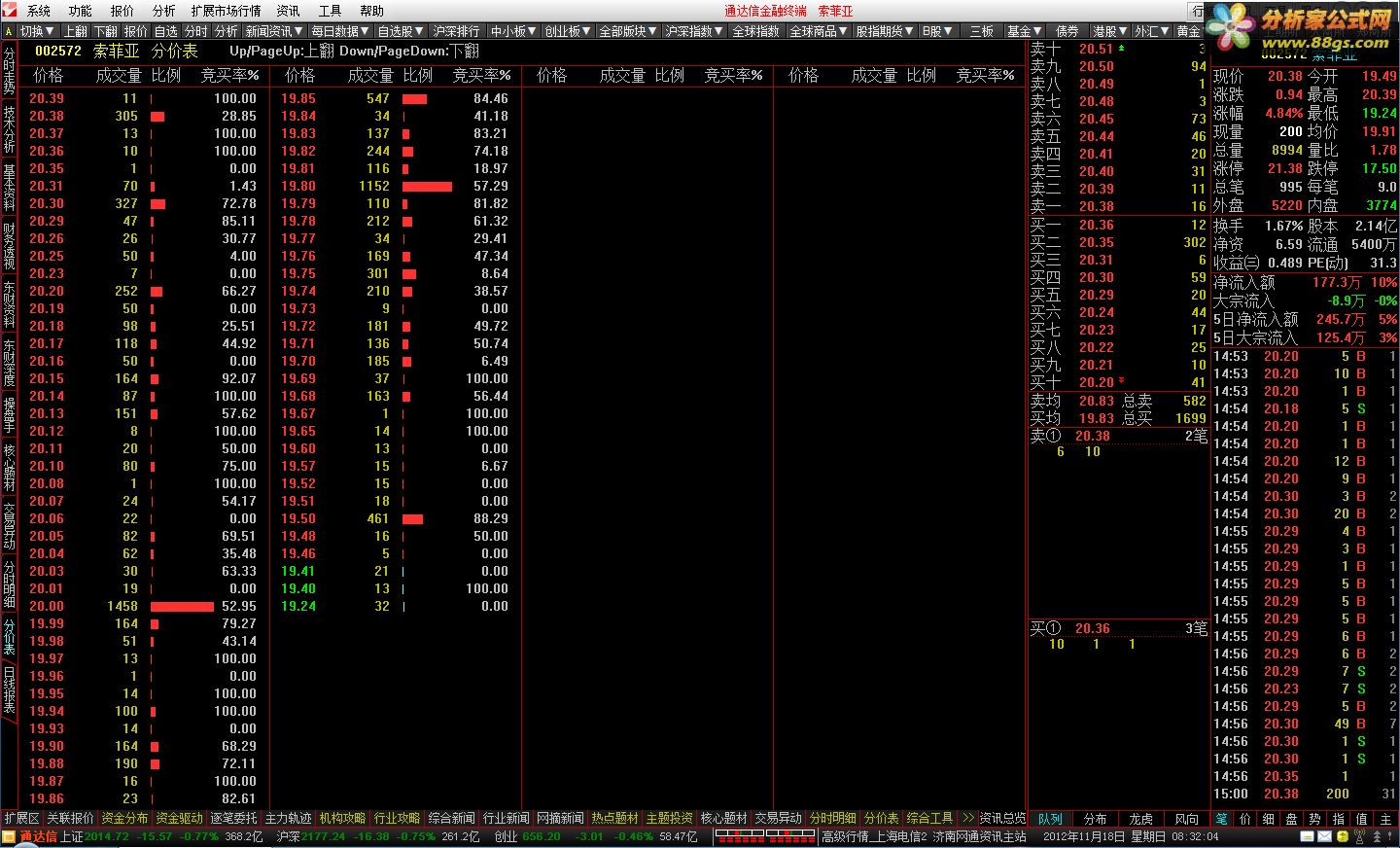This screenshot has height=848, width=1400.
Task: Click the >> more tabs arrow
Action: tap(967, 819)
